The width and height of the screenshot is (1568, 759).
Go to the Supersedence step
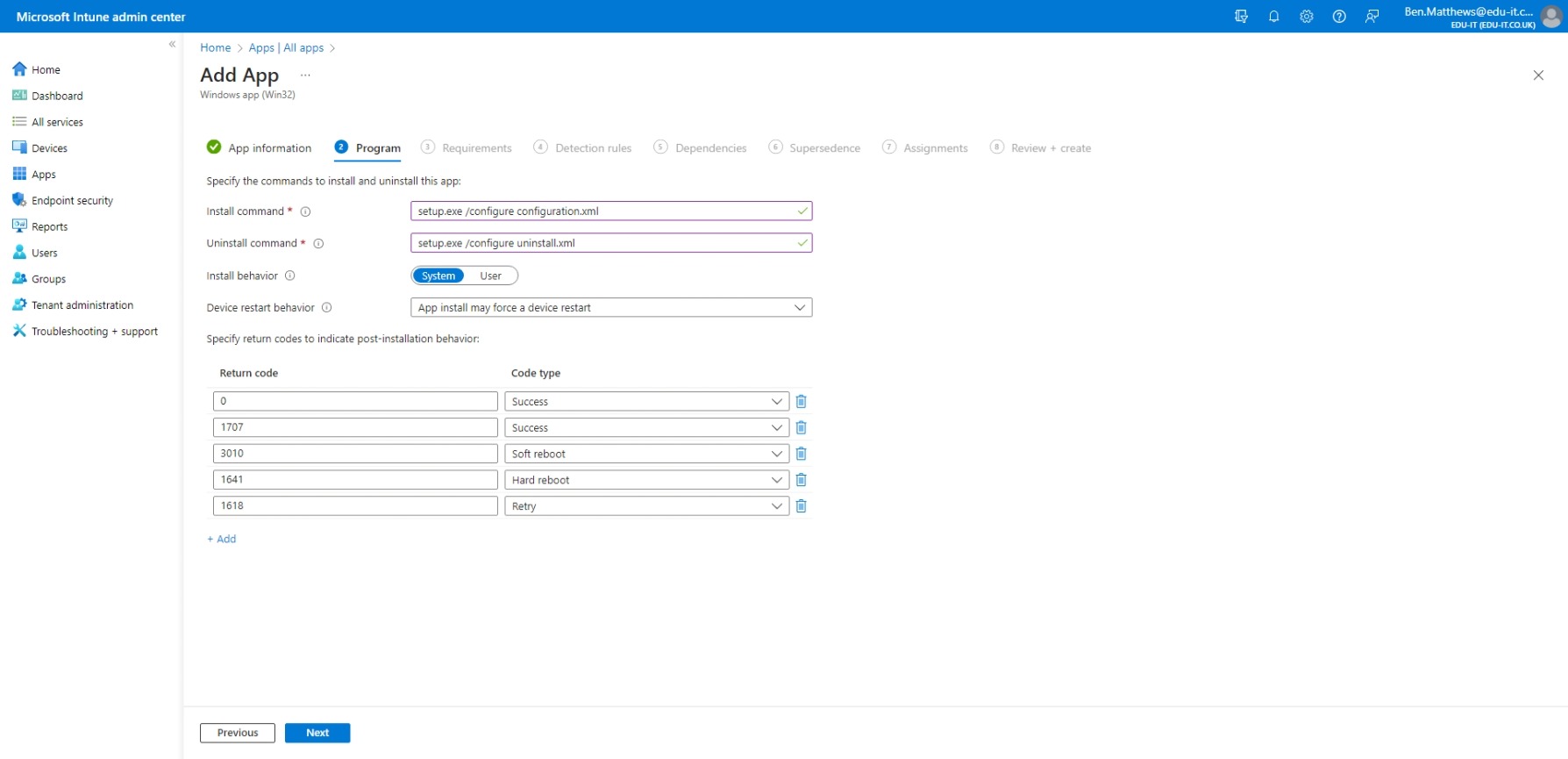tap(815, 147)
